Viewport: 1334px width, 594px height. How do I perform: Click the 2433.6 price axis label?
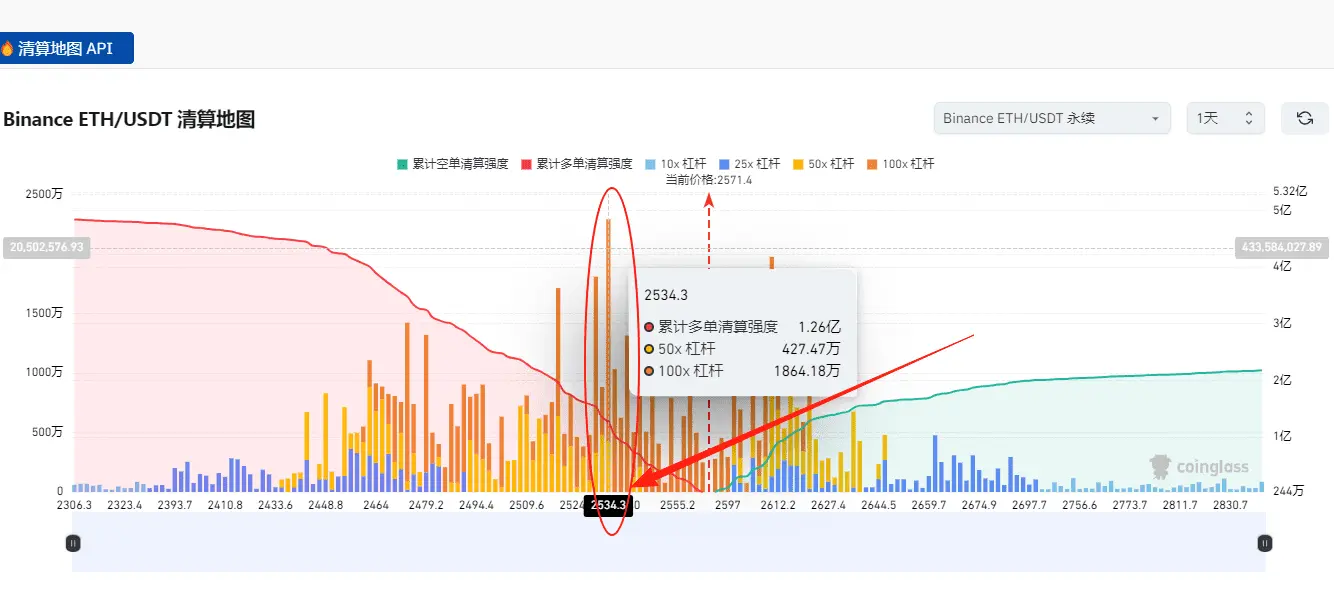pyautogui.click(x=275, y=505)
